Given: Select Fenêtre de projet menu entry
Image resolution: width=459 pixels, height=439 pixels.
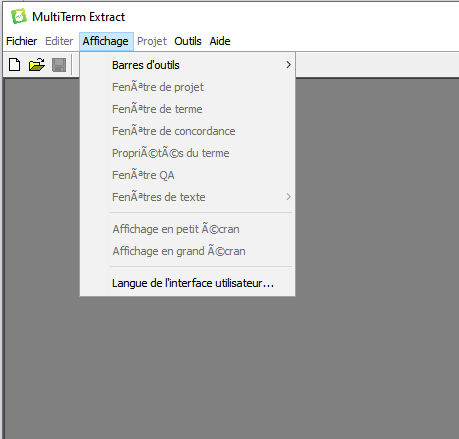Looking at the screenshot, I should point(187,87).
